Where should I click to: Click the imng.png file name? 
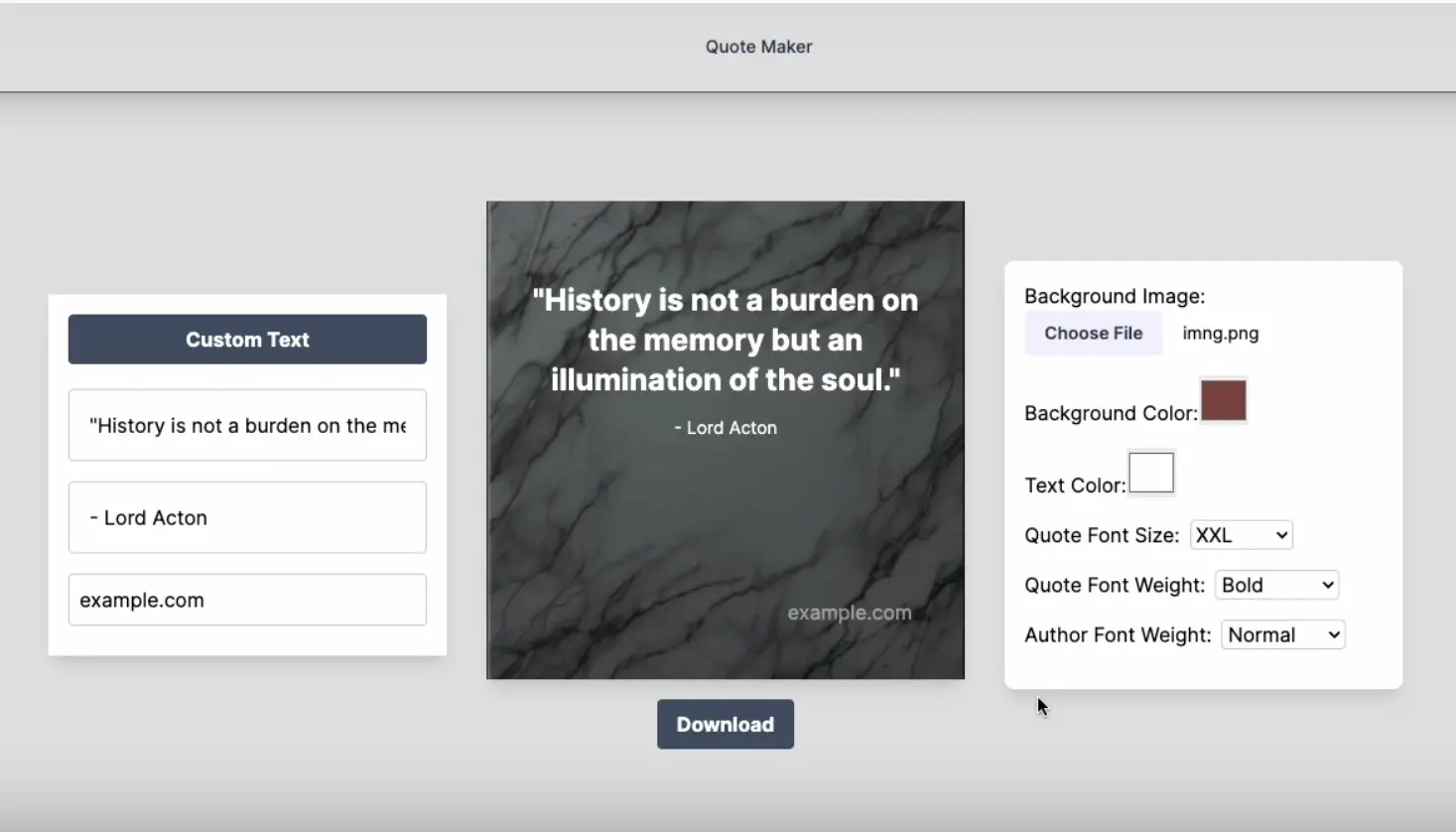[x=1220, y=333]
